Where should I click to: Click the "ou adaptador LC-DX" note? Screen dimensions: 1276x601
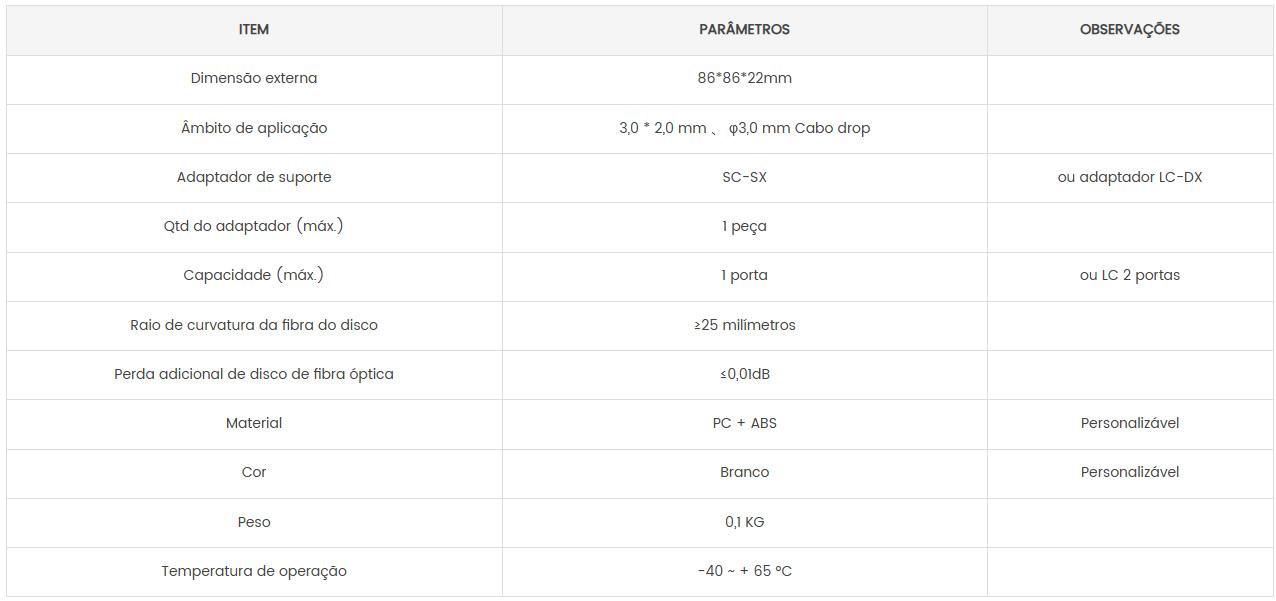pyautogui.click(x=1129, y=177)
